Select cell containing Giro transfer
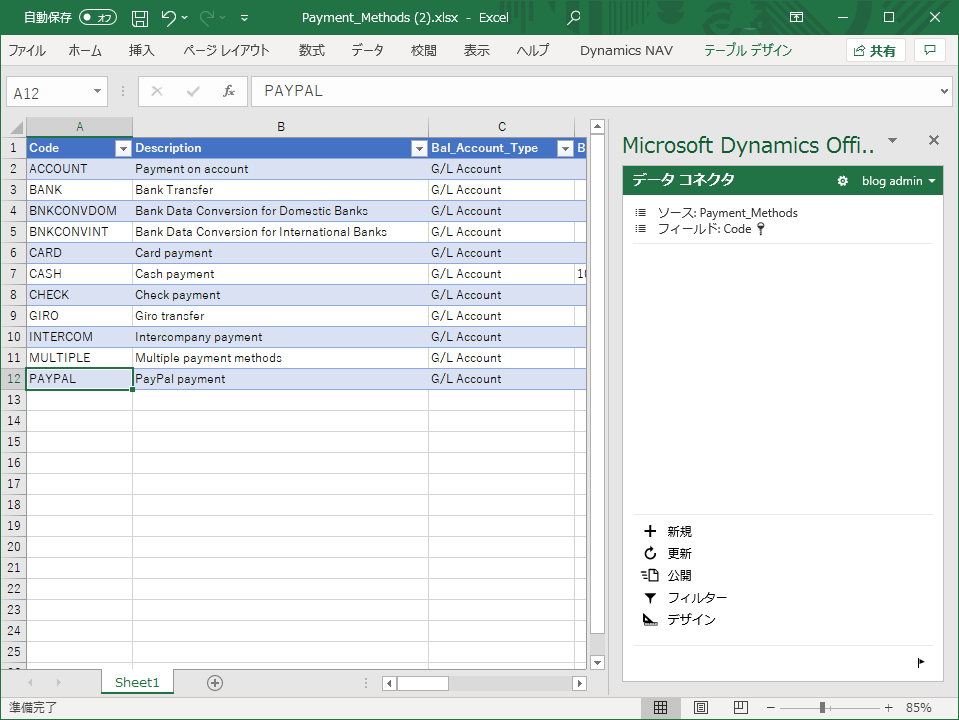 coord(281,316)
